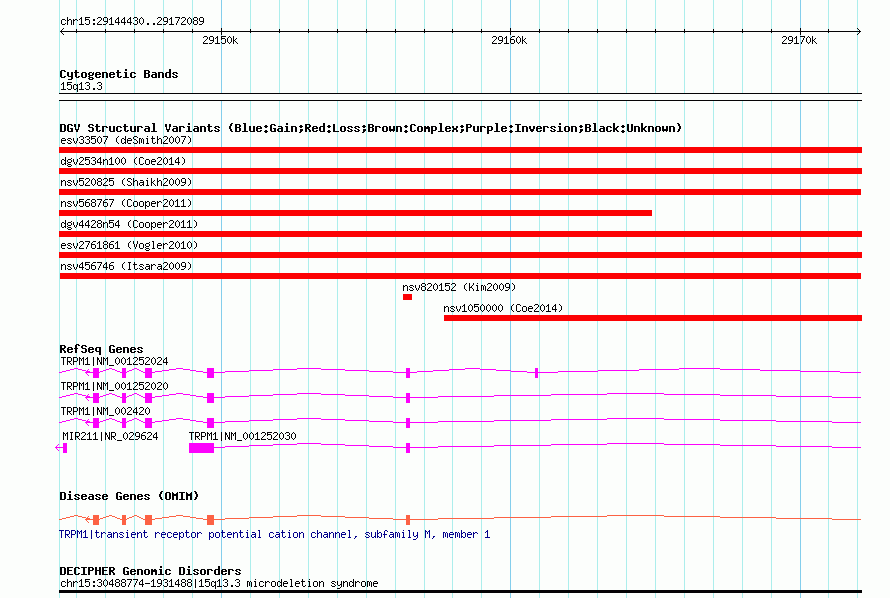Viewport: 890px width, 598px height.
Task: Select the nsv1050000 red loss bar
Action: click(653, 318)
